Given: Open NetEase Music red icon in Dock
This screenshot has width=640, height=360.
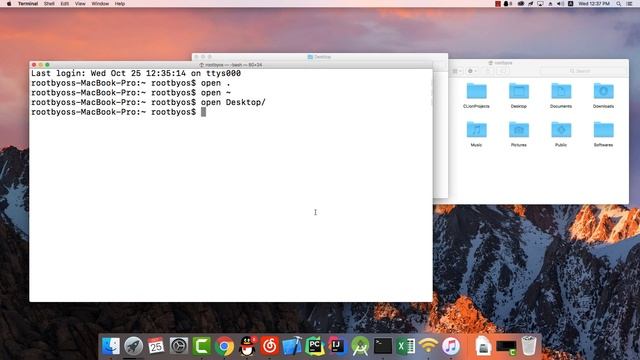Looking at the screenshot, I should (x=270, y=346).
